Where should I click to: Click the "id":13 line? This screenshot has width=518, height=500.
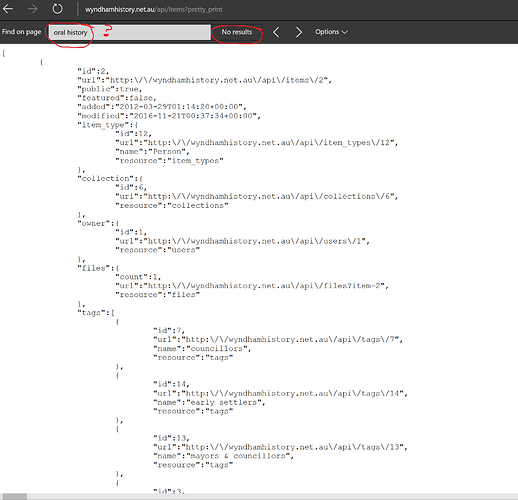click(x=171, y=438)
